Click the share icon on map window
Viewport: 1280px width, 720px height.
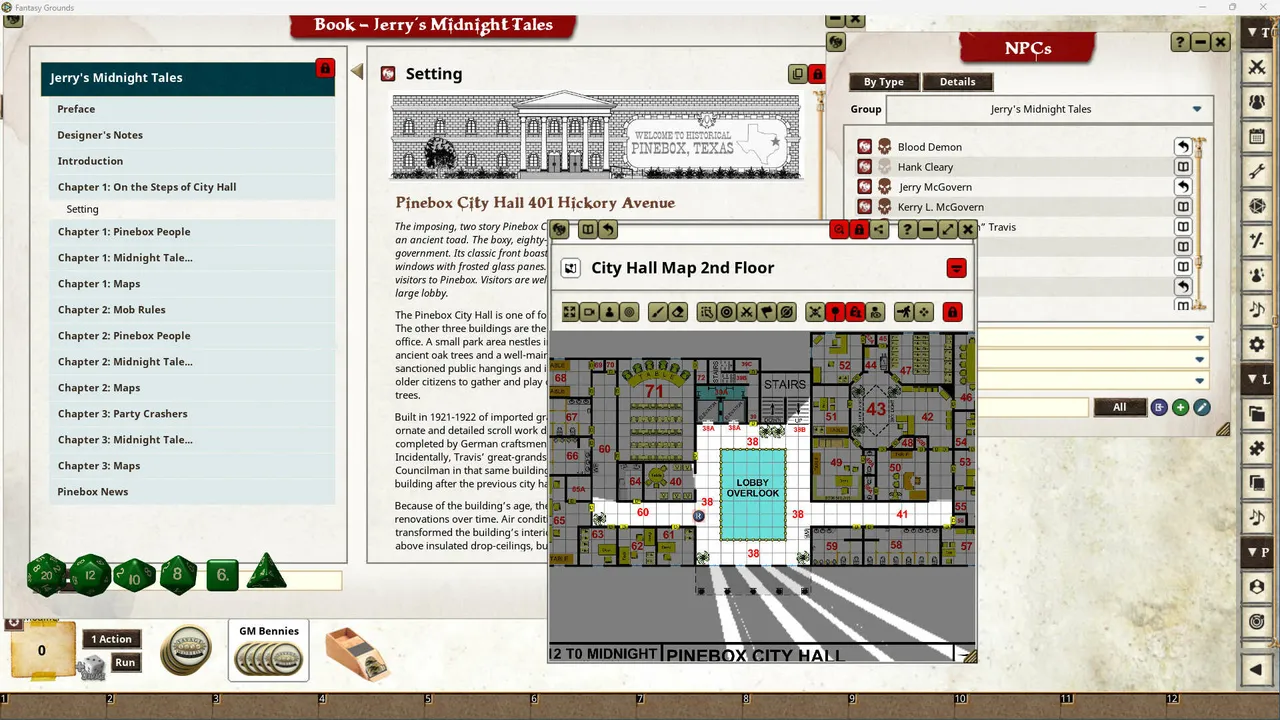(x=879, y=230)
